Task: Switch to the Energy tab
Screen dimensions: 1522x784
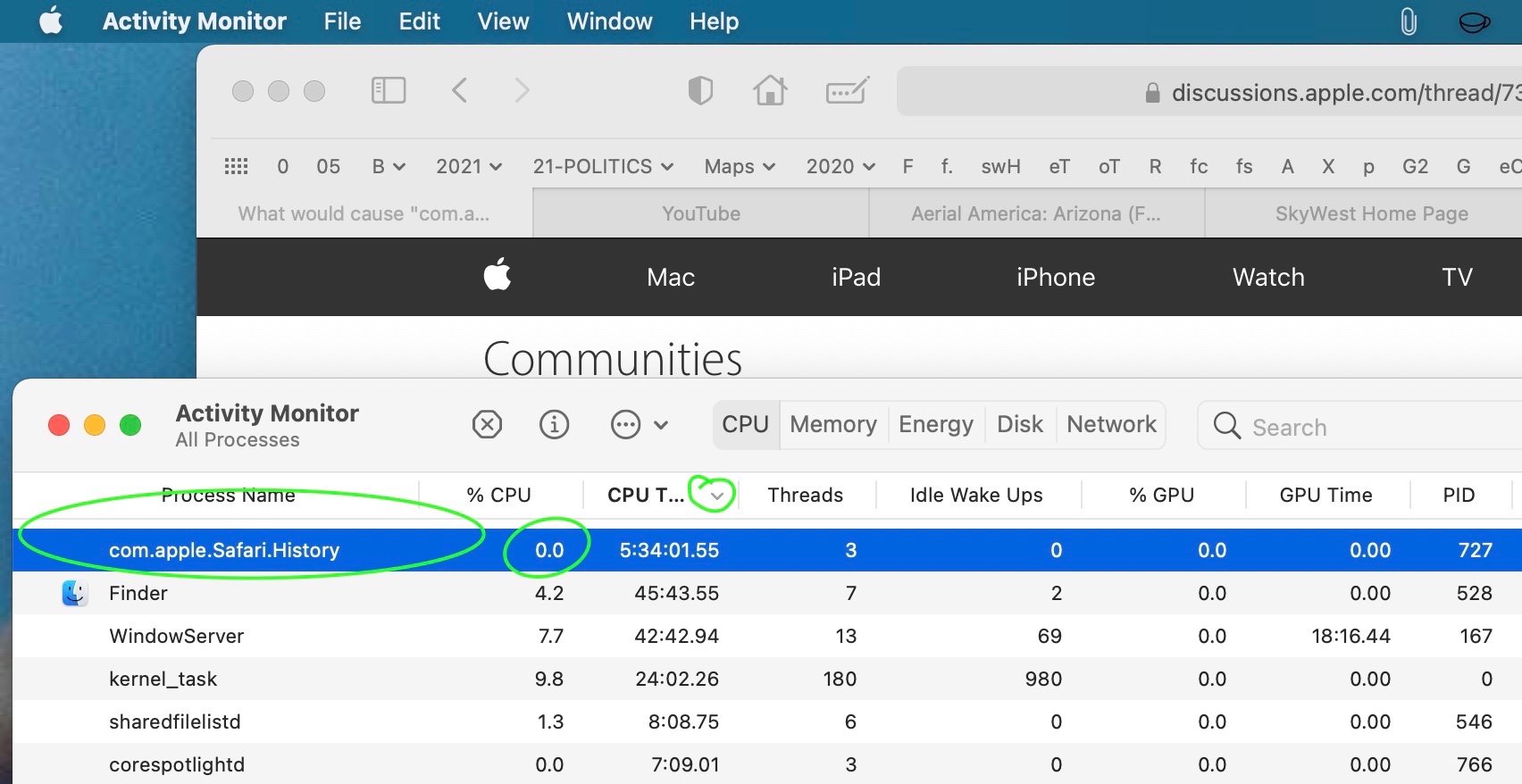Action: pos(936,424)
